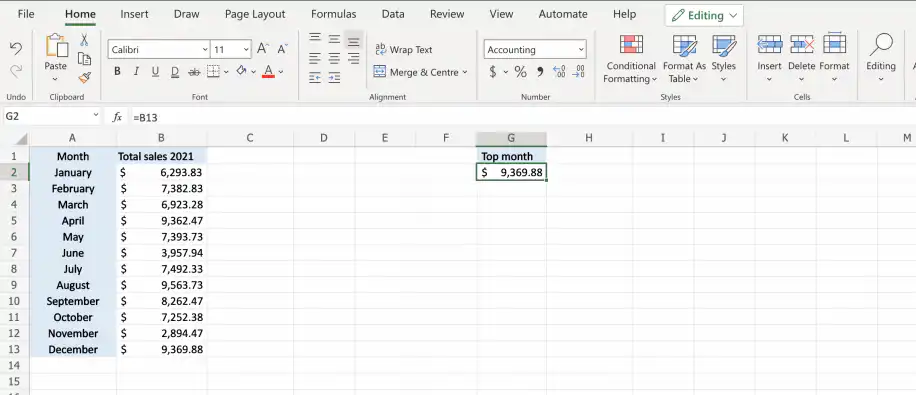Image resolution: width=916 pixels, height=395 pixels.
Task: Click the Format cells icon
Action: [834, 43]
